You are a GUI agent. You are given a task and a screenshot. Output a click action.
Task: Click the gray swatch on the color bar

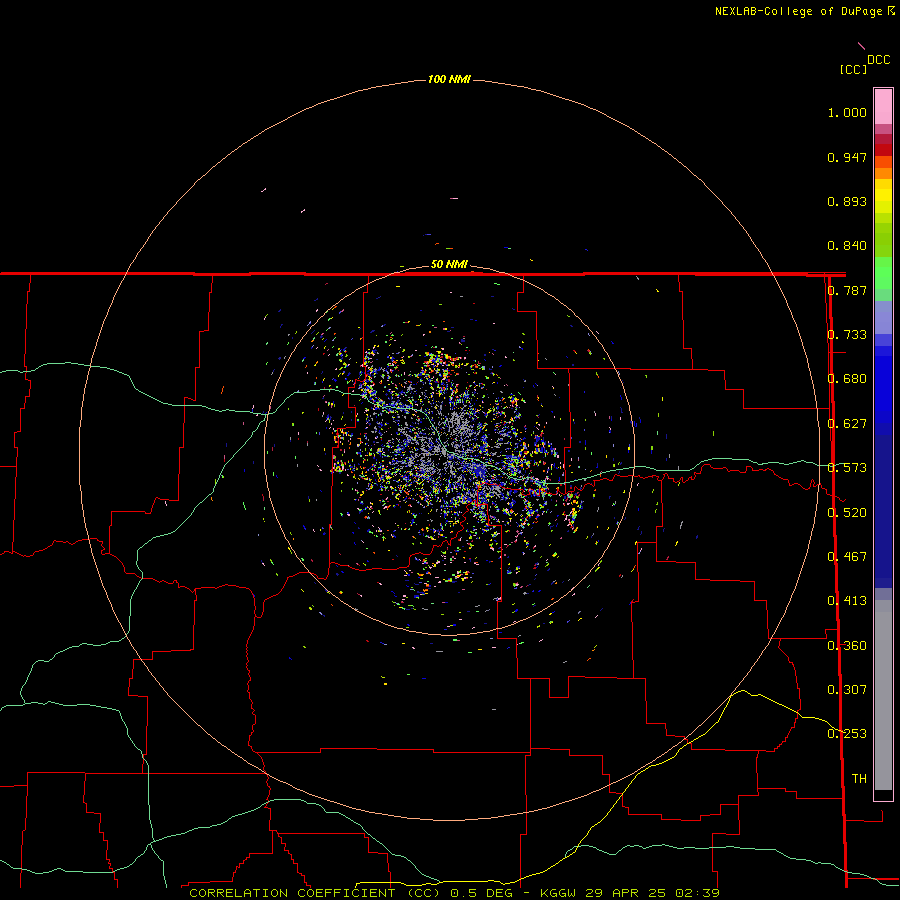pyautogui.click(x=883, y=695)
